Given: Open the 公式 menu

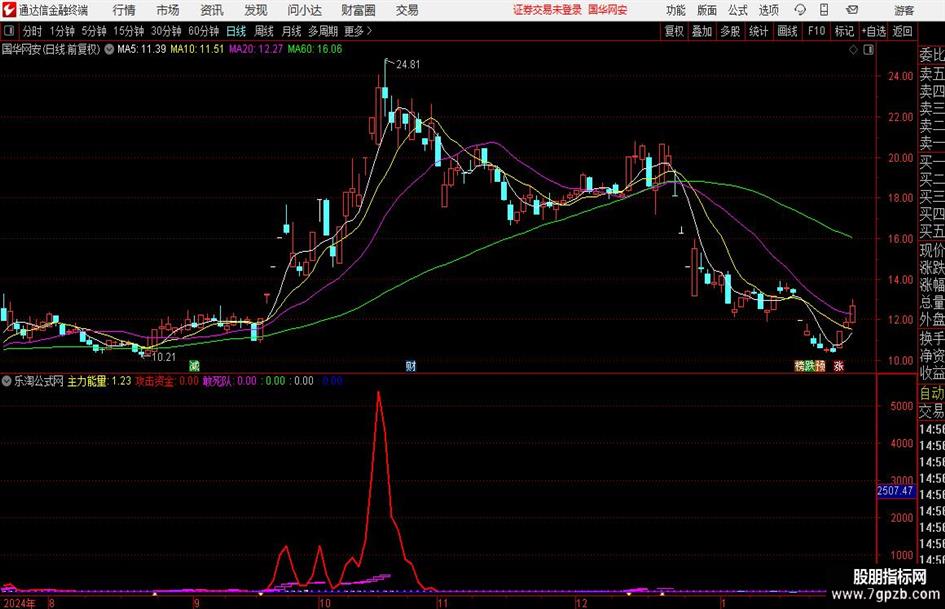Looking at the screenshot, I should pyautogui.click(x=738, y=10).
